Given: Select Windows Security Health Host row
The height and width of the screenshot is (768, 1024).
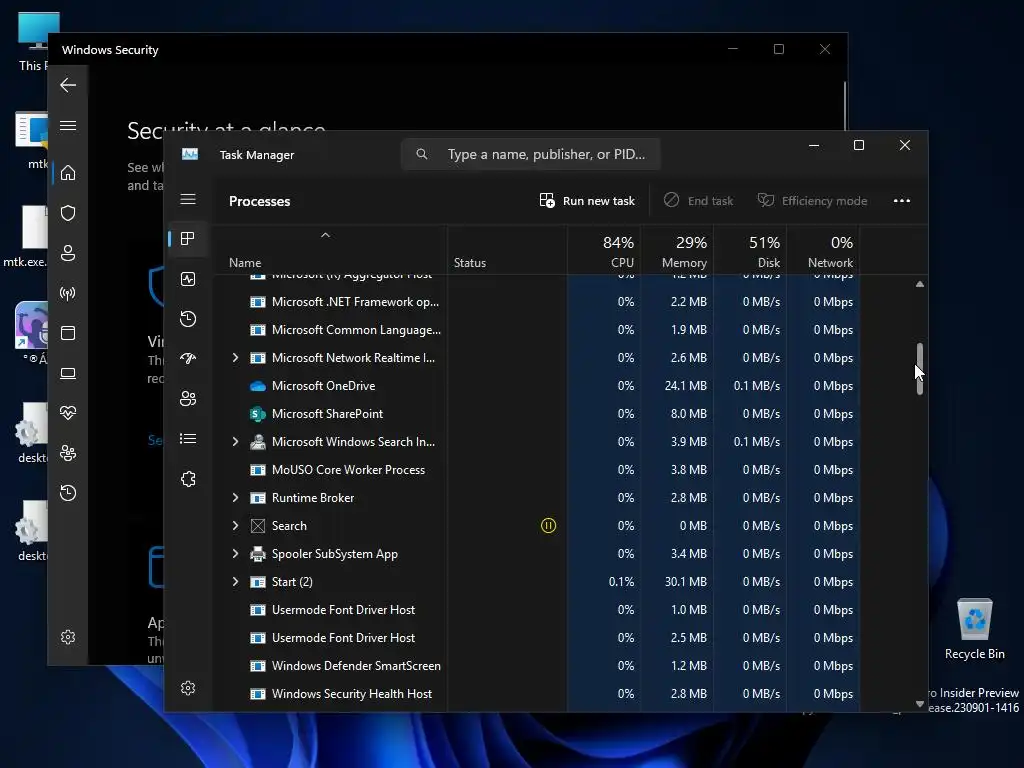Looking at the screenshot, I should [537, 694].
